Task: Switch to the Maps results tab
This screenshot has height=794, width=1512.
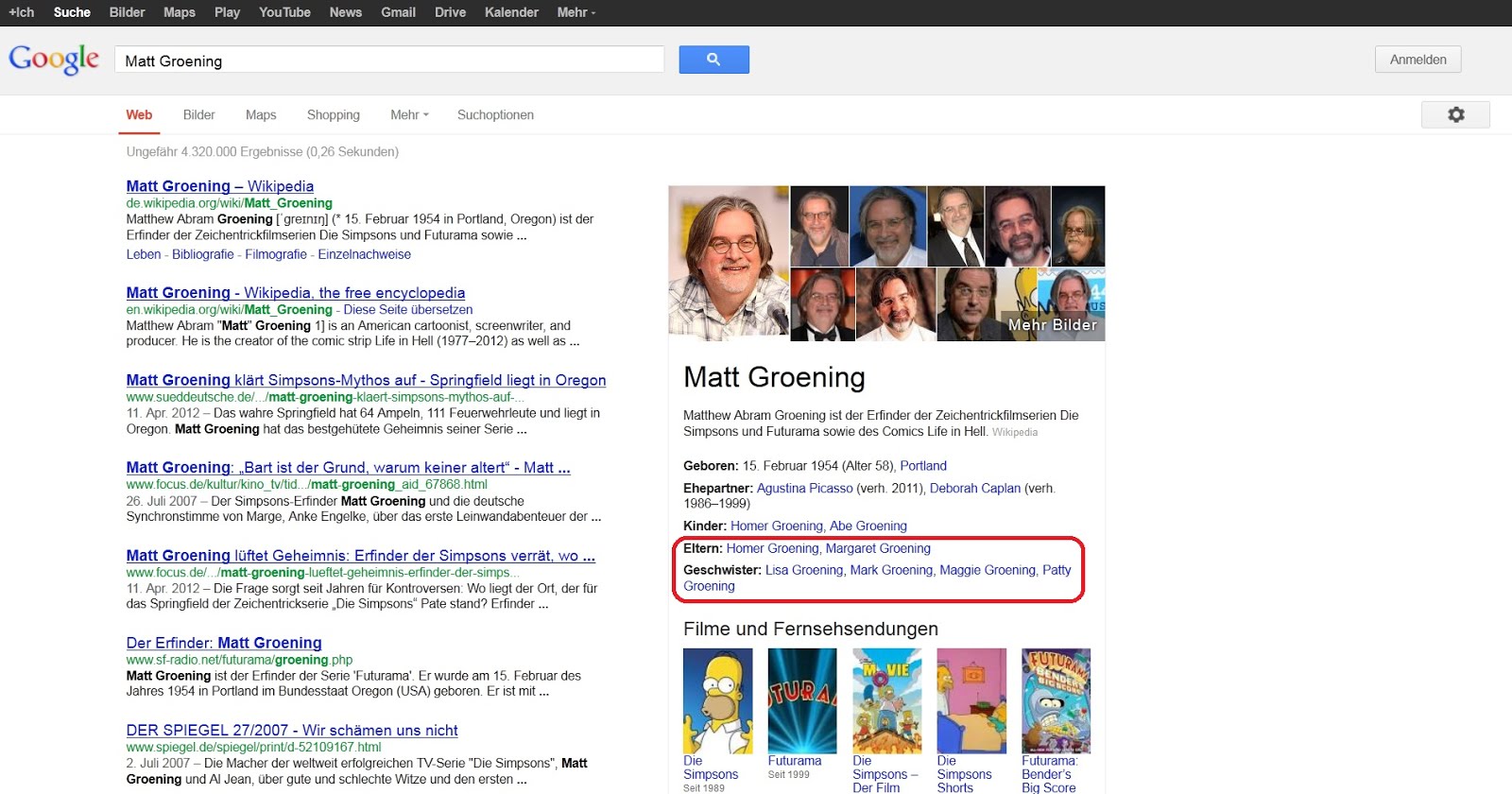Action: point(261,114)
